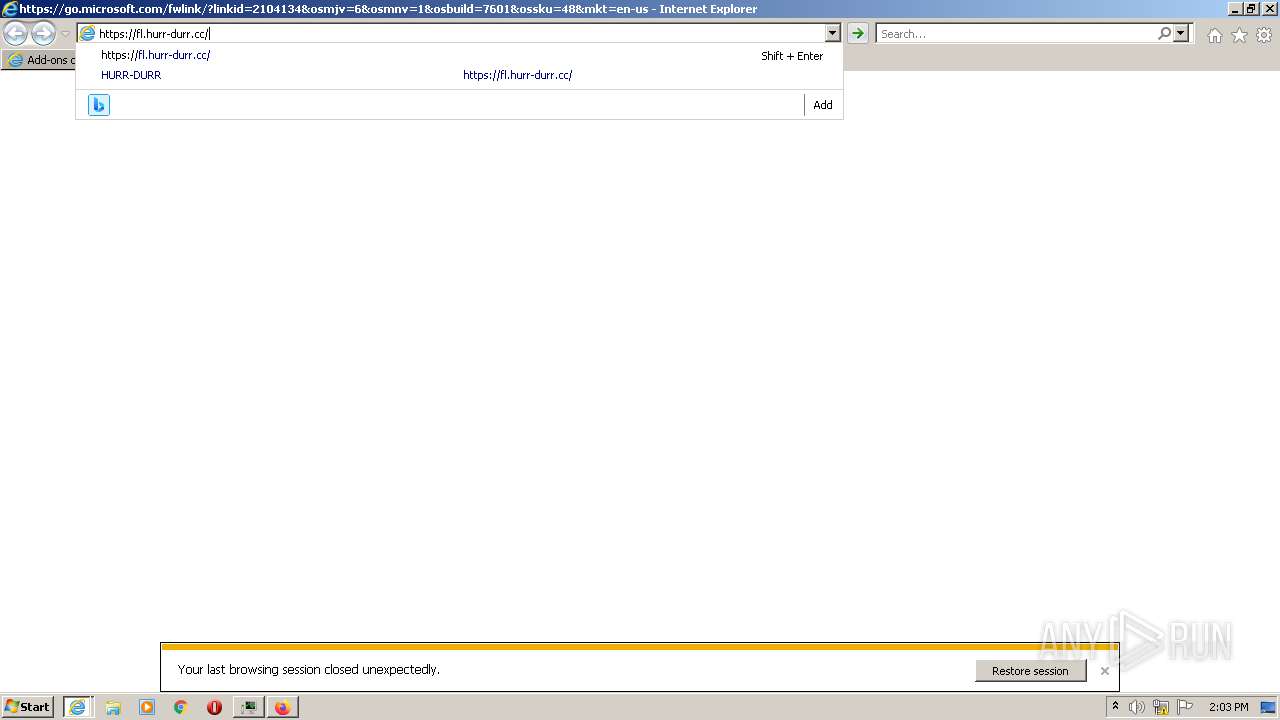The image size is (1280, 720).
Task: Click the Bing search provider icon
Action: [x=98, y=105]
